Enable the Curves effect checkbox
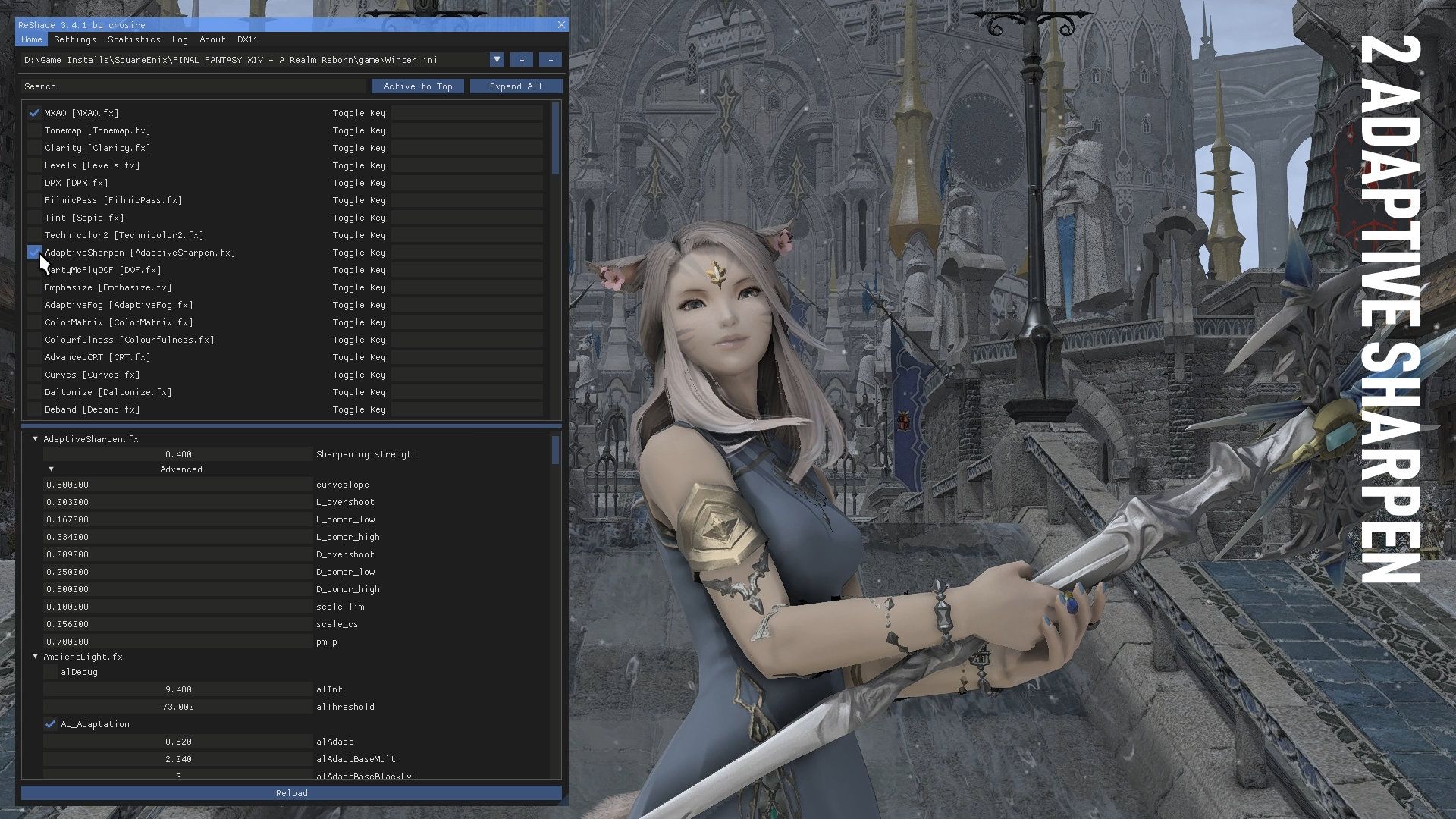 coord(34,375)
